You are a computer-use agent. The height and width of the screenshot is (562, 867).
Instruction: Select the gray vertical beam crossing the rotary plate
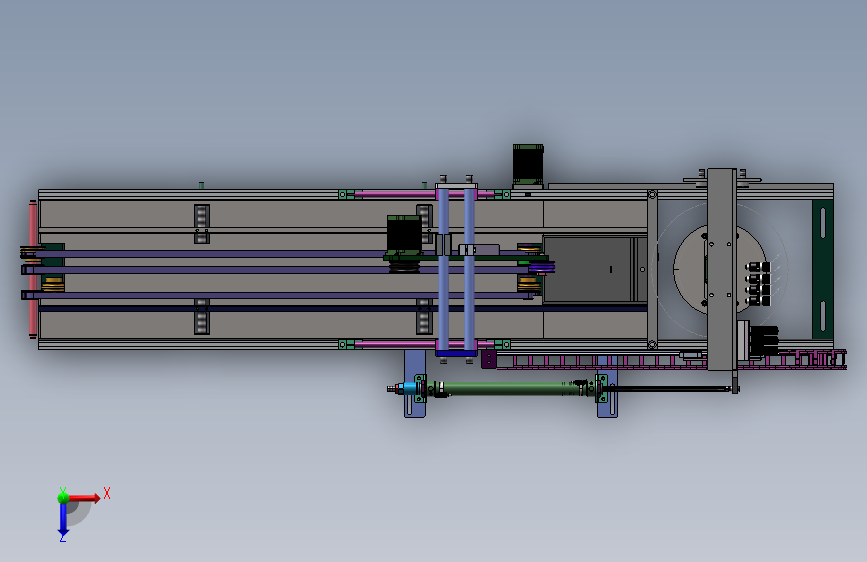pyautogui.click(x=722, y=269)
